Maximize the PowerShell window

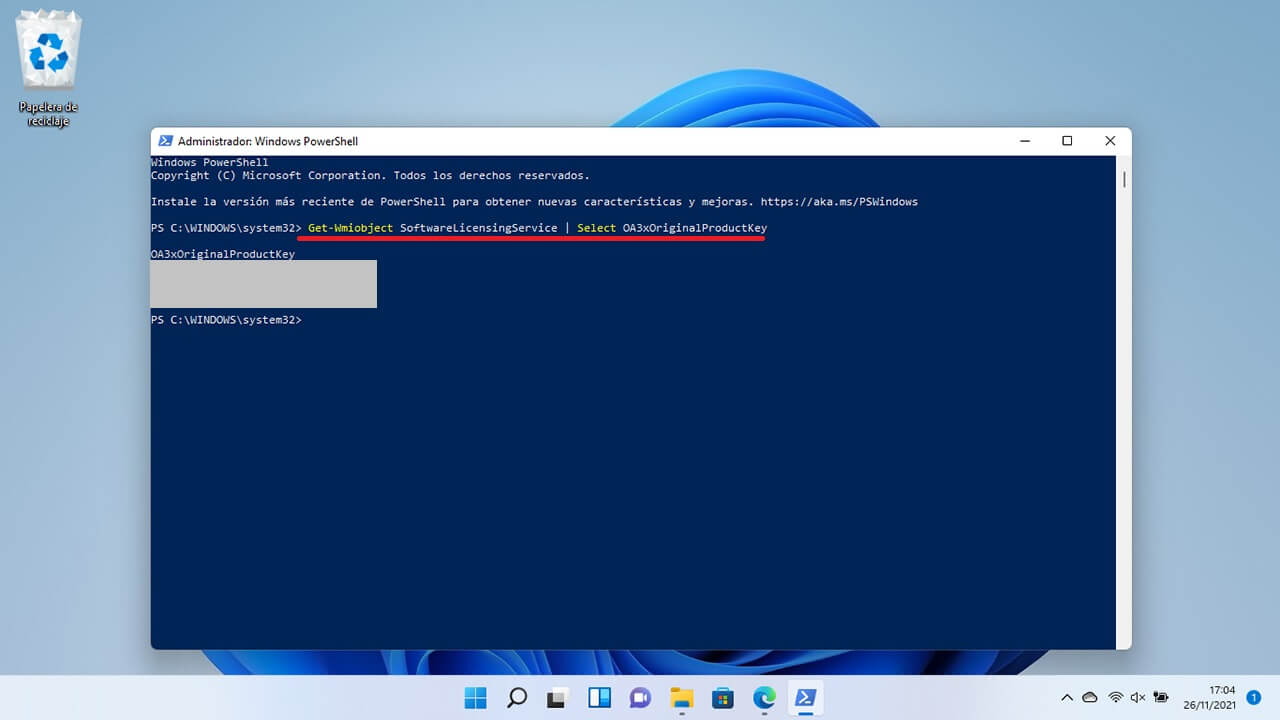pos(1067,141)
